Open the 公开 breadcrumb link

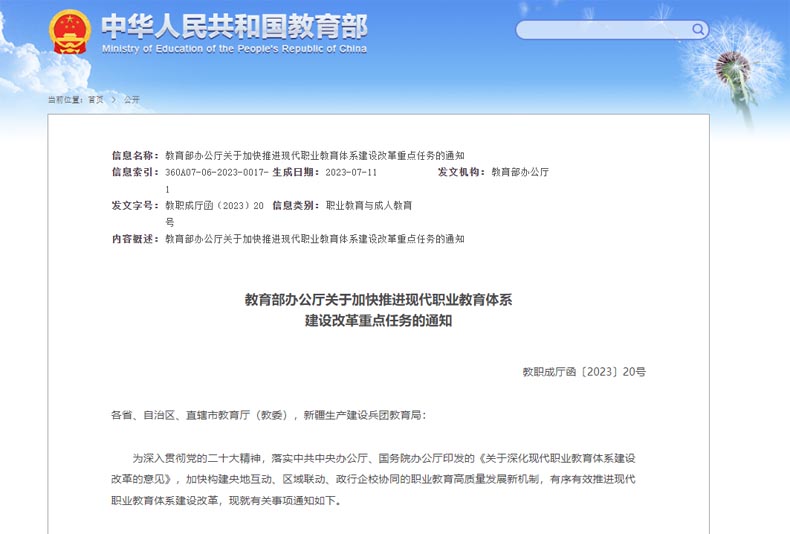(131, 100)
